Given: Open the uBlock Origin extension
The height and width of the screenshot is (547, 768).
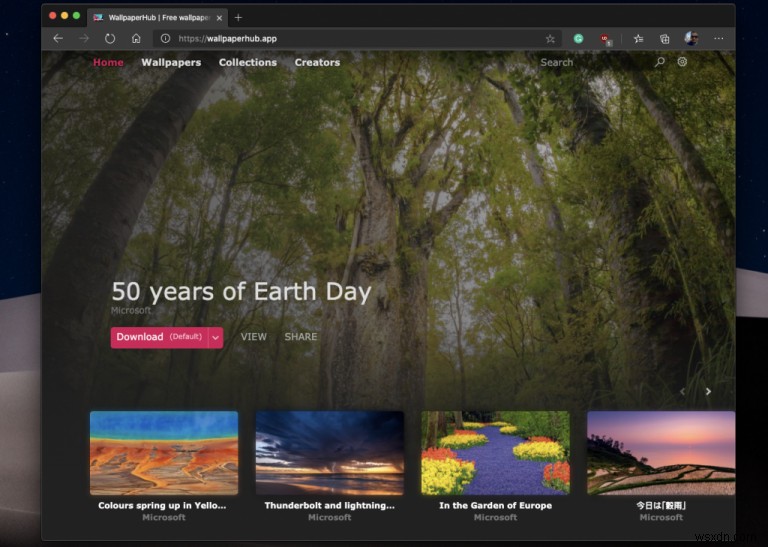Looking at the screenshot, I should [x=605, y=39].
